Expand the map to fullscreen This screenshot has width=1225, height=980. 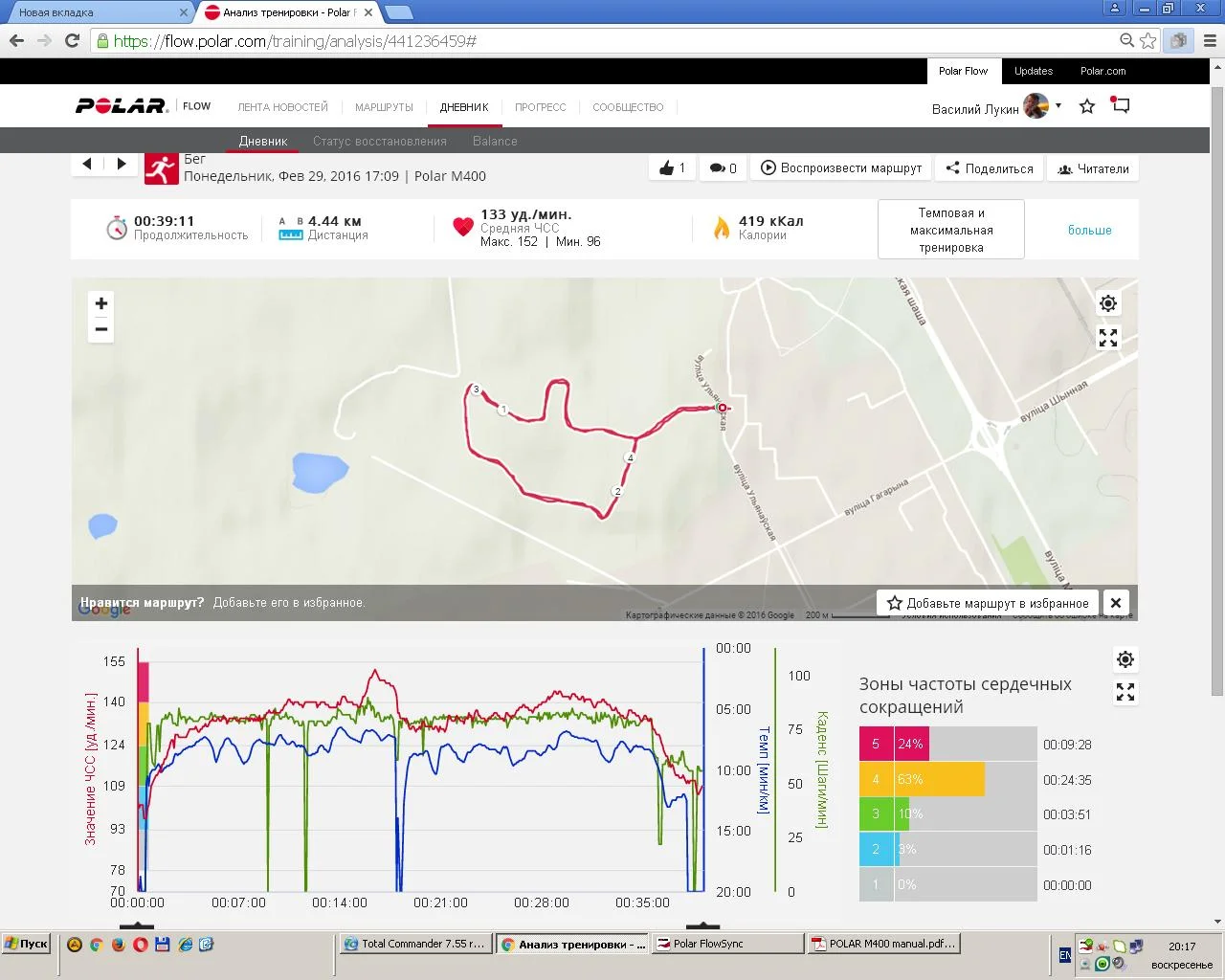click(x=1107, y=338)
